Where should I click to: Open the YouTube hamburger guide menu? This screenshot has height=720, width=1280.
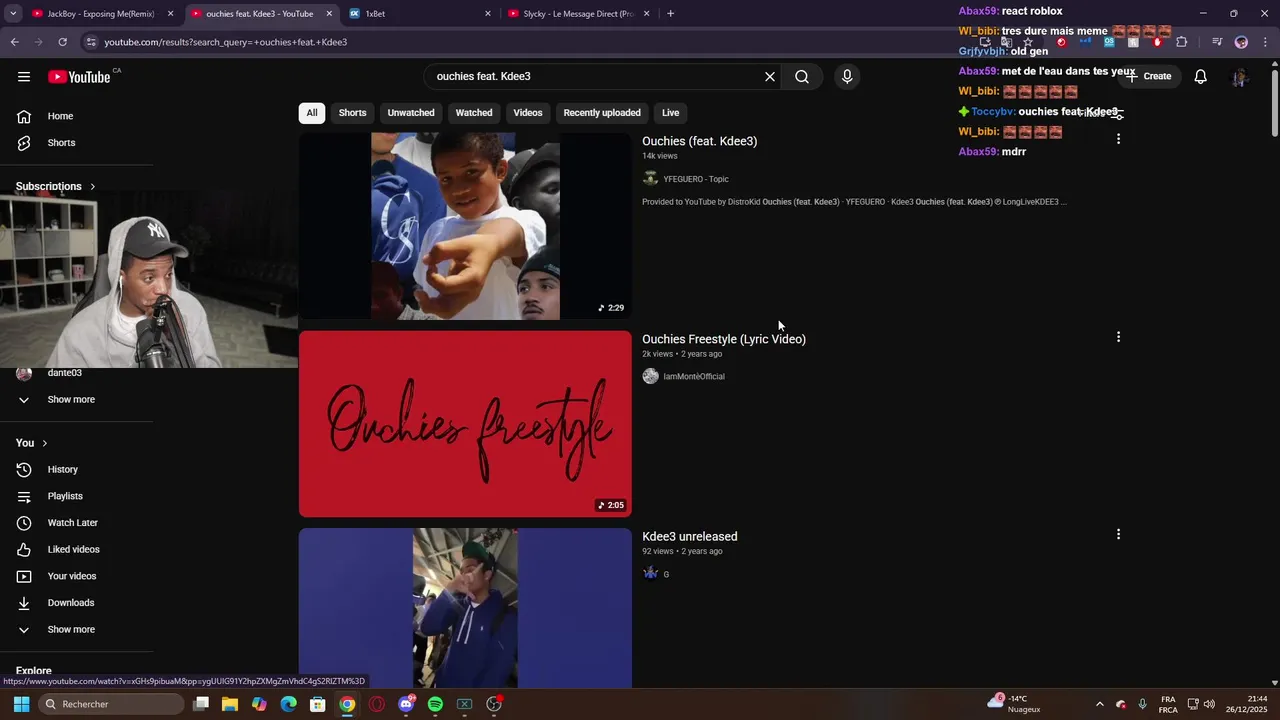[x=24, y=77]
